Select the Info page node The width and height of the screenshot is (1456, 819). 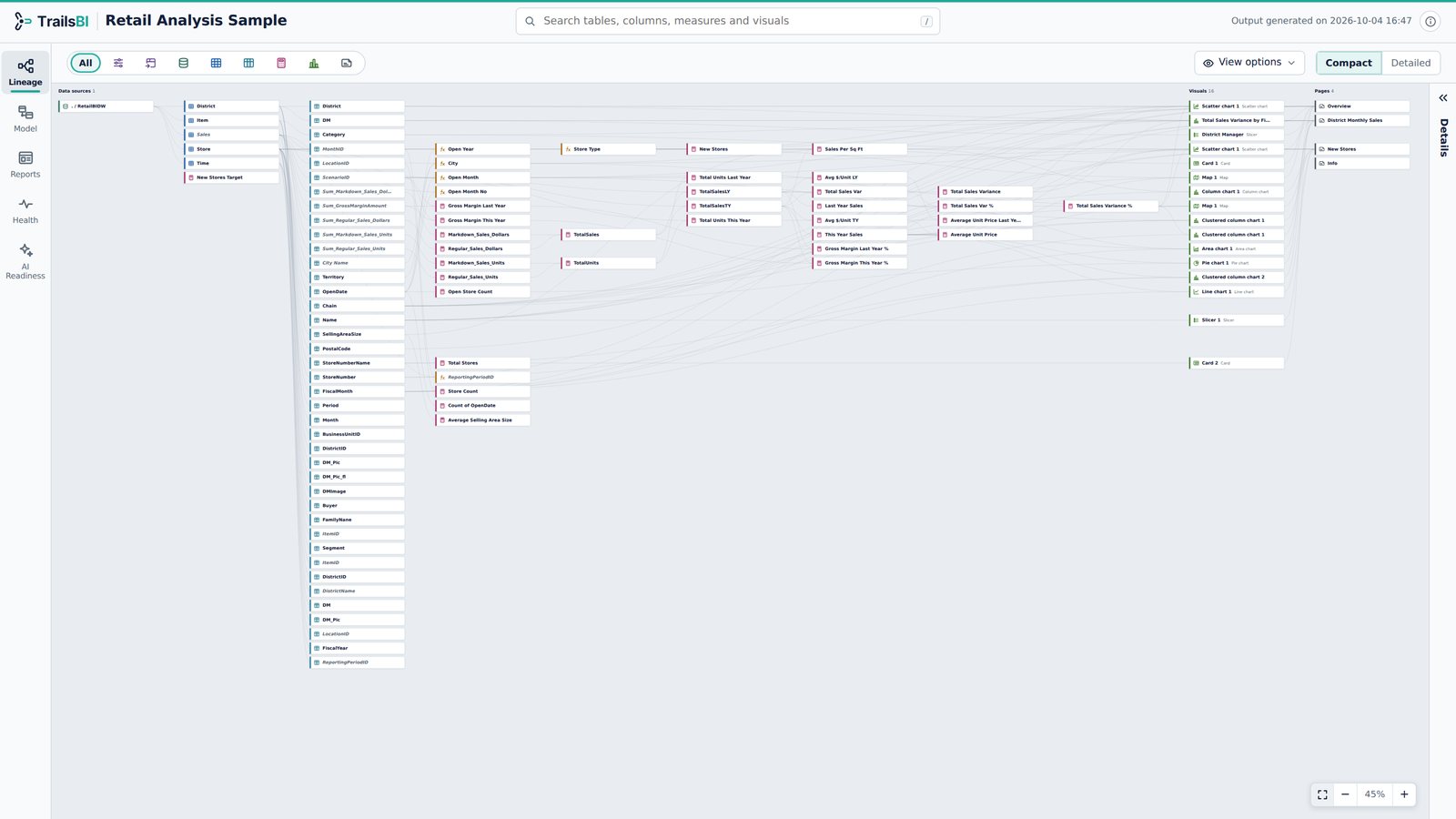tap(1362, 163)
